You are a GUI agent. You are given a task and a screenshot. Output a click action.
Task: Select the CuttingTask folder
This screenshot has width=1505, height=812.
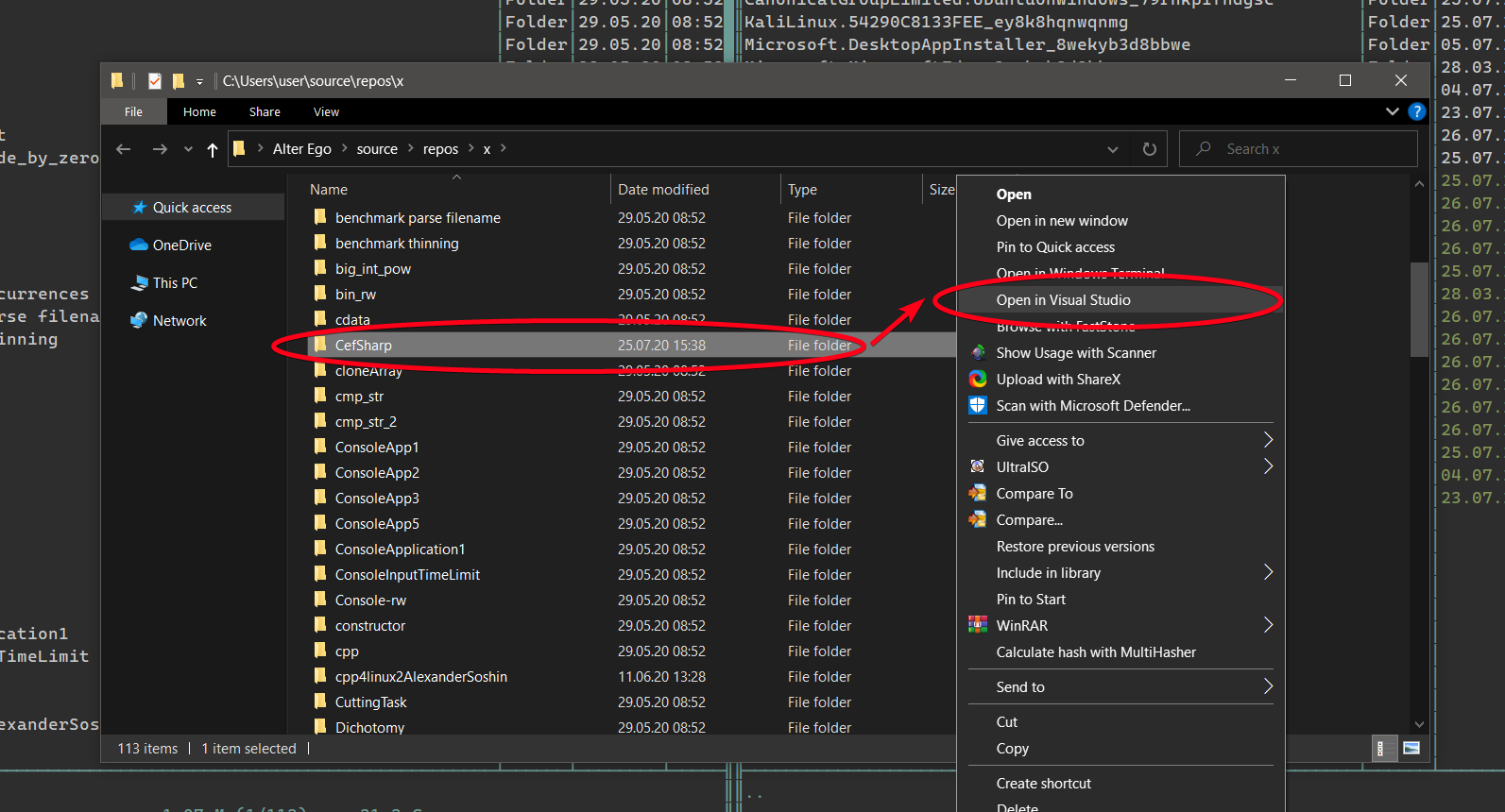pyautogui.click(x=370, y=702)
